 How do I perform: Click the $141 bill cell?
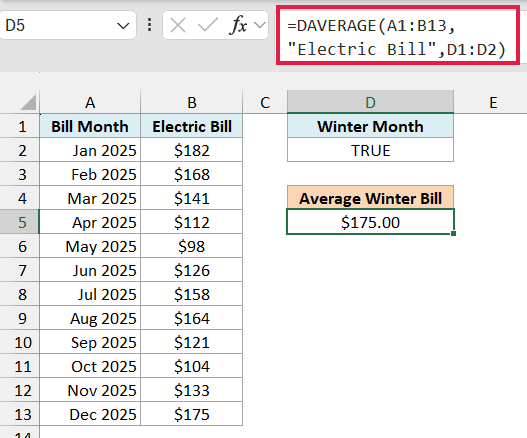(192, 198)
